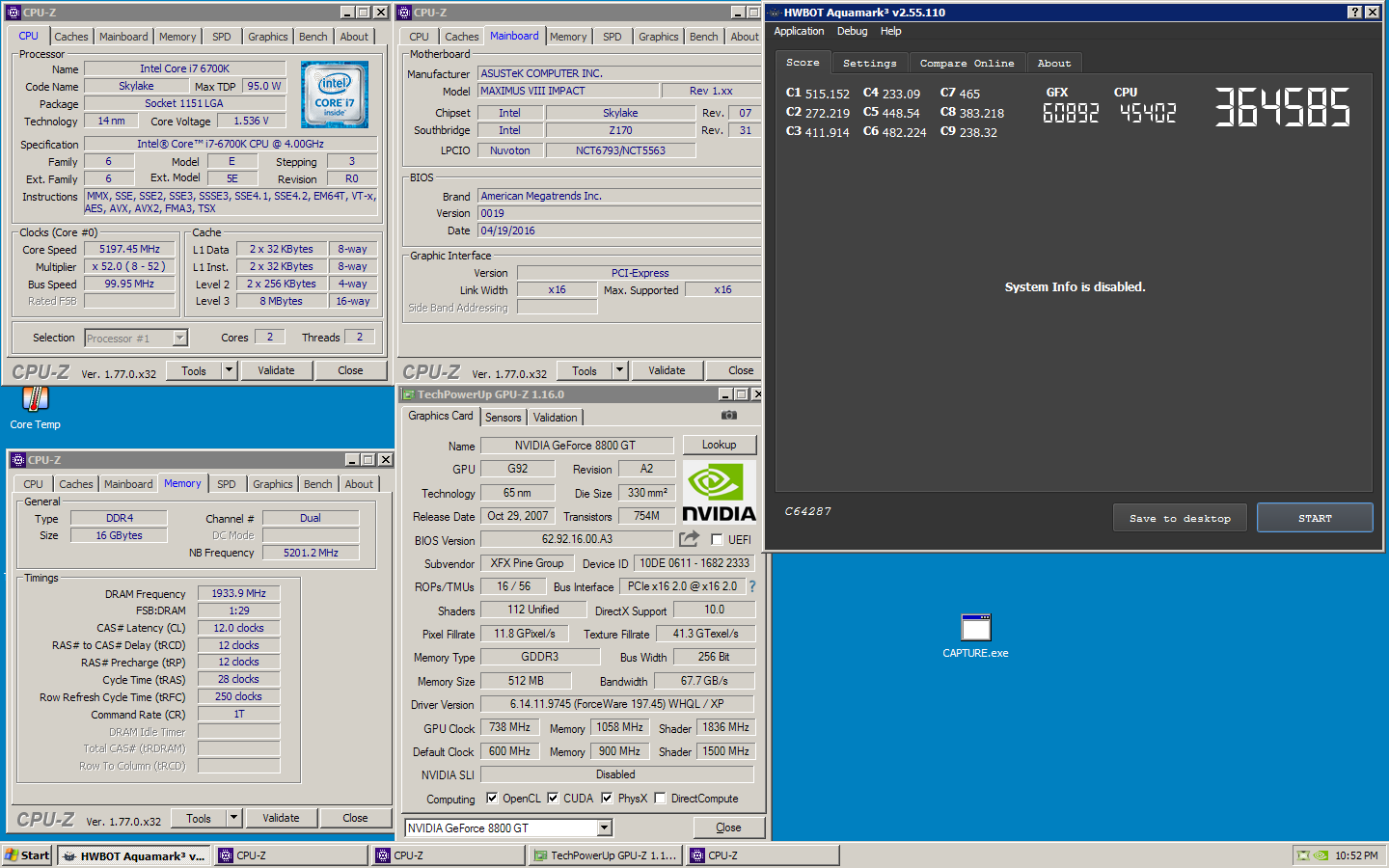The image size is (1389, 868).
Task: Click the CPU score 45402 in Aquamark
Action: [1148, 113]
